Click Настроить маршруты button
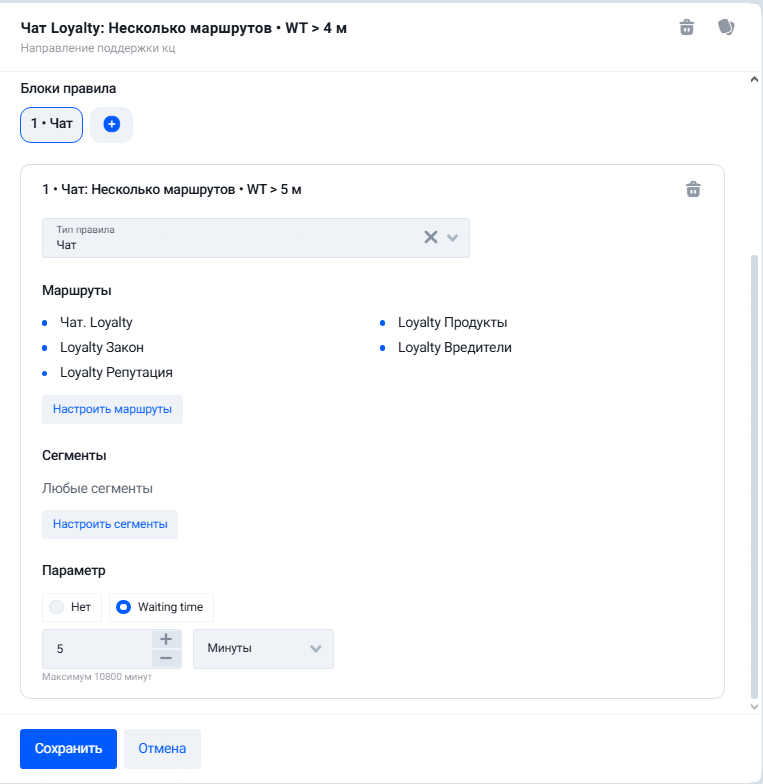763x784 pixels. coord(112,409)
